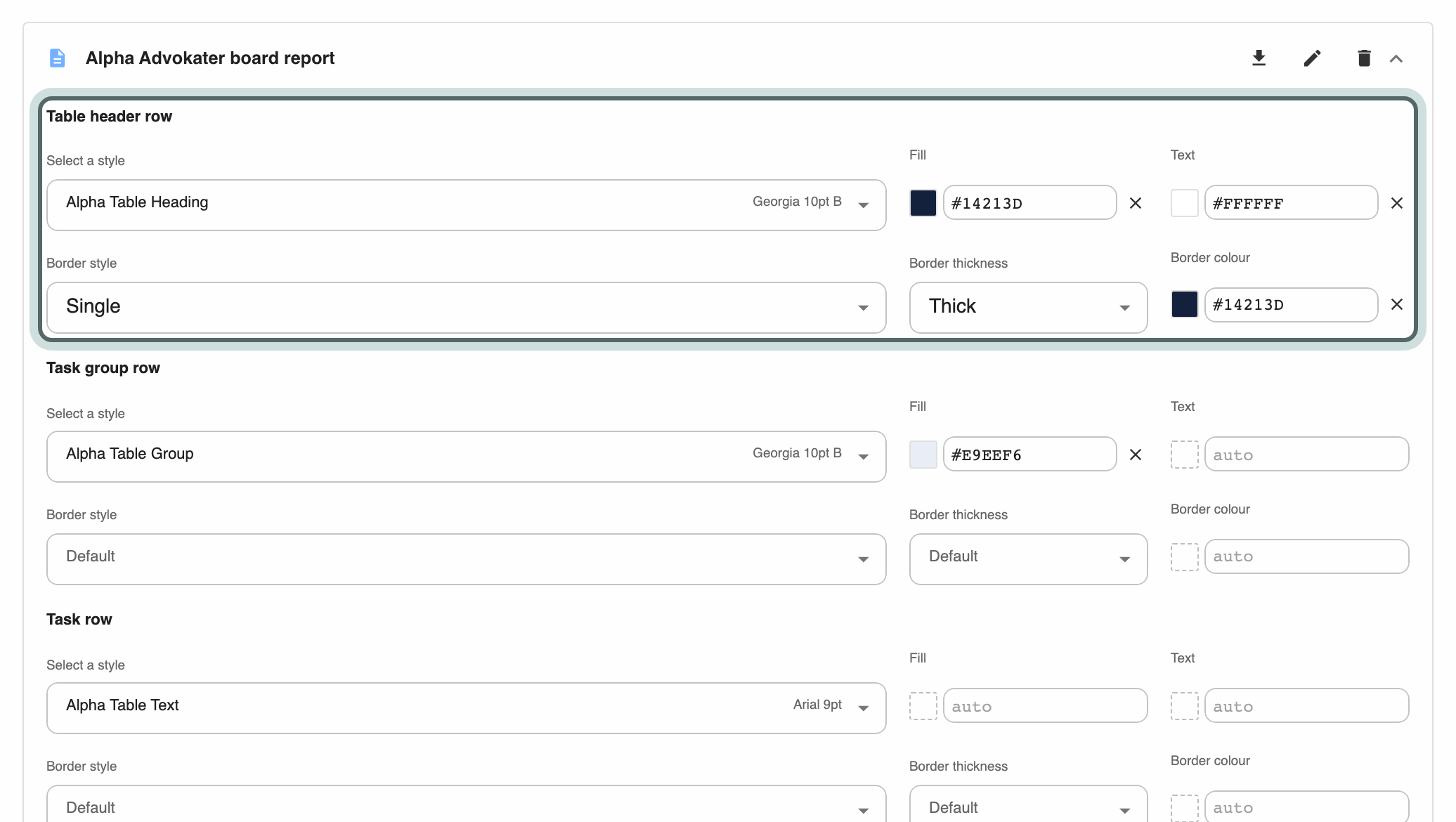Screen dimensions: 1456x822
Task: Focus the task row Fill auto field
Action: point(1045,706)
